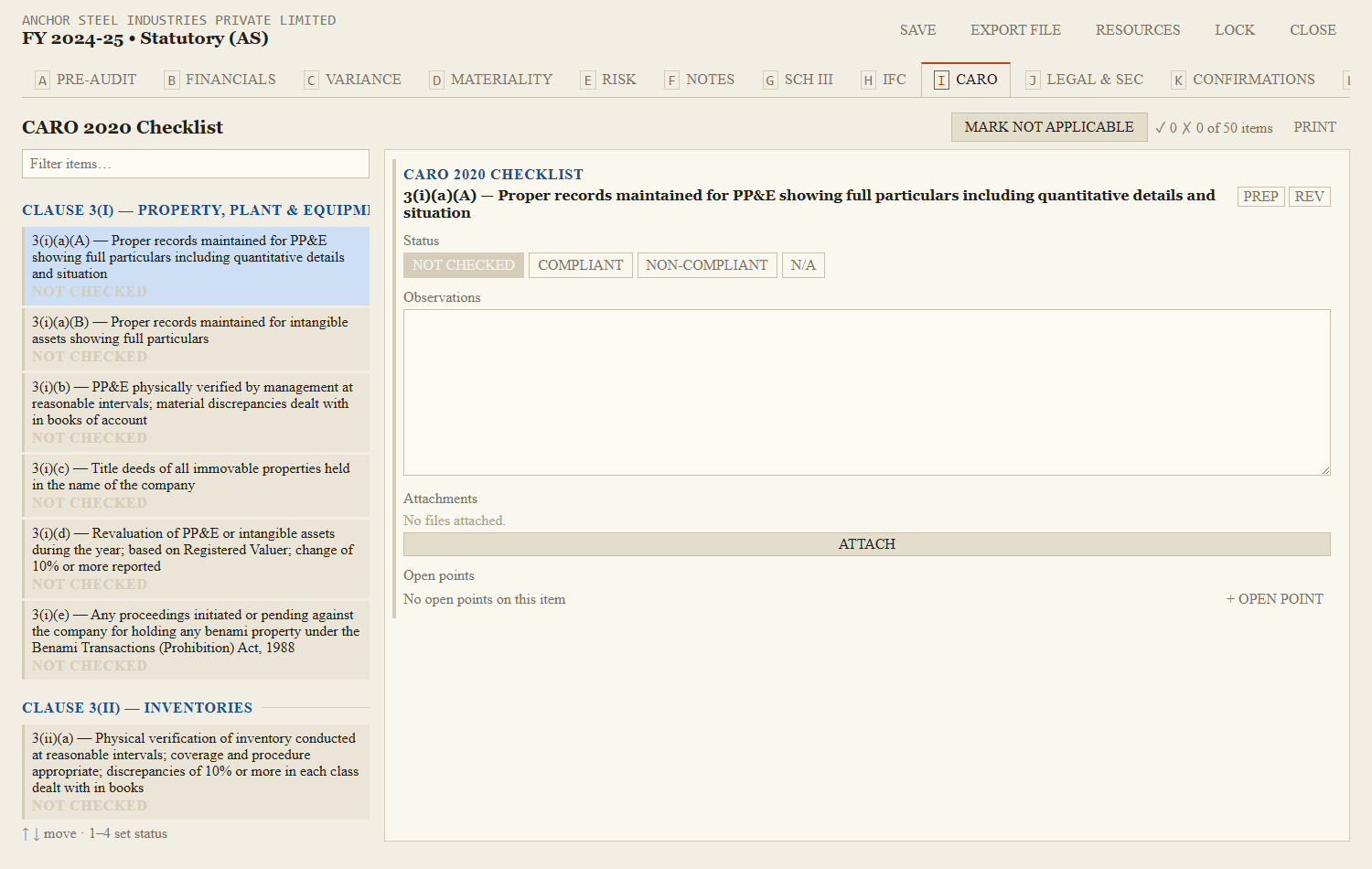Select the Risk tab
This screenshot has height=869, width=1372.
609,80
